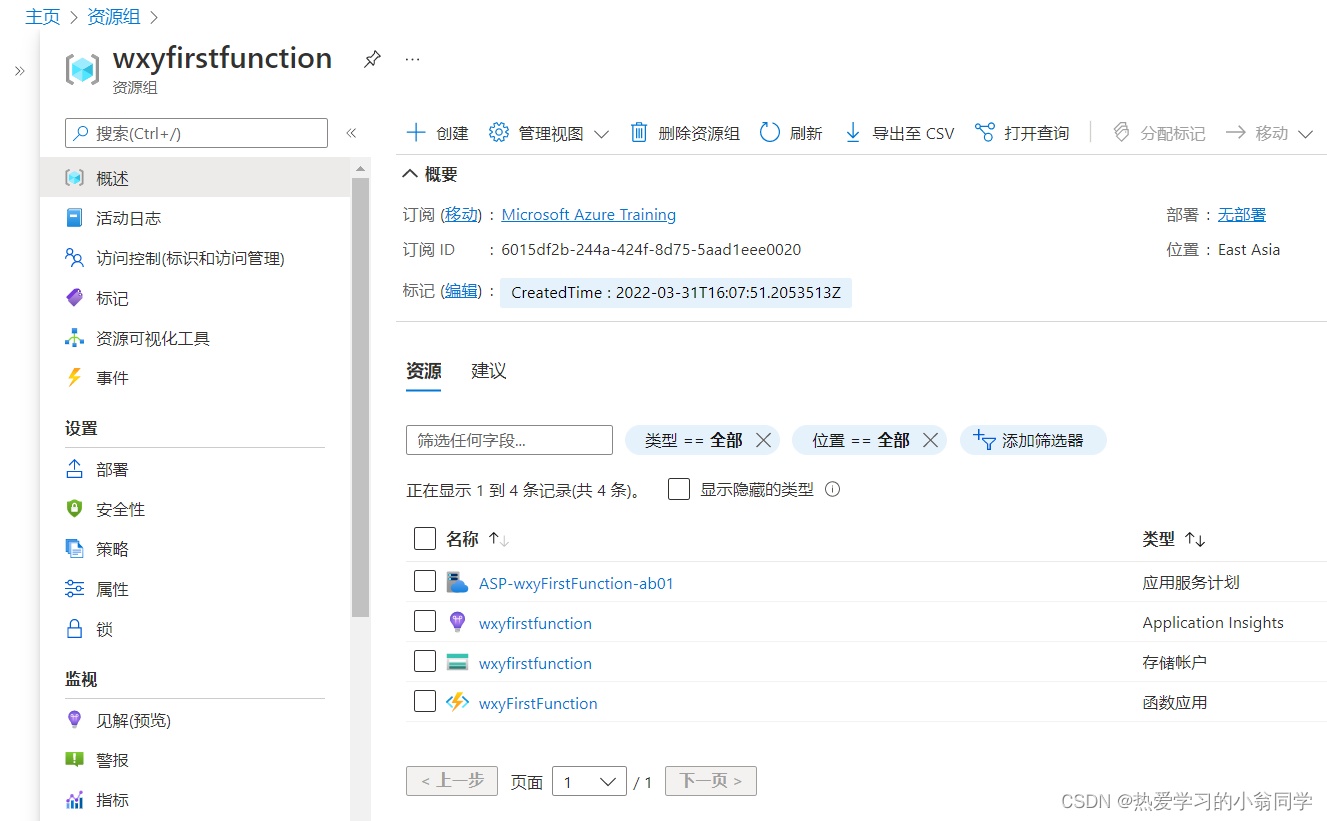This screenshot has width=1327, height=821.
Task: Go to 主页 in the breadcrumb
Action: click(x=42, y=17)
